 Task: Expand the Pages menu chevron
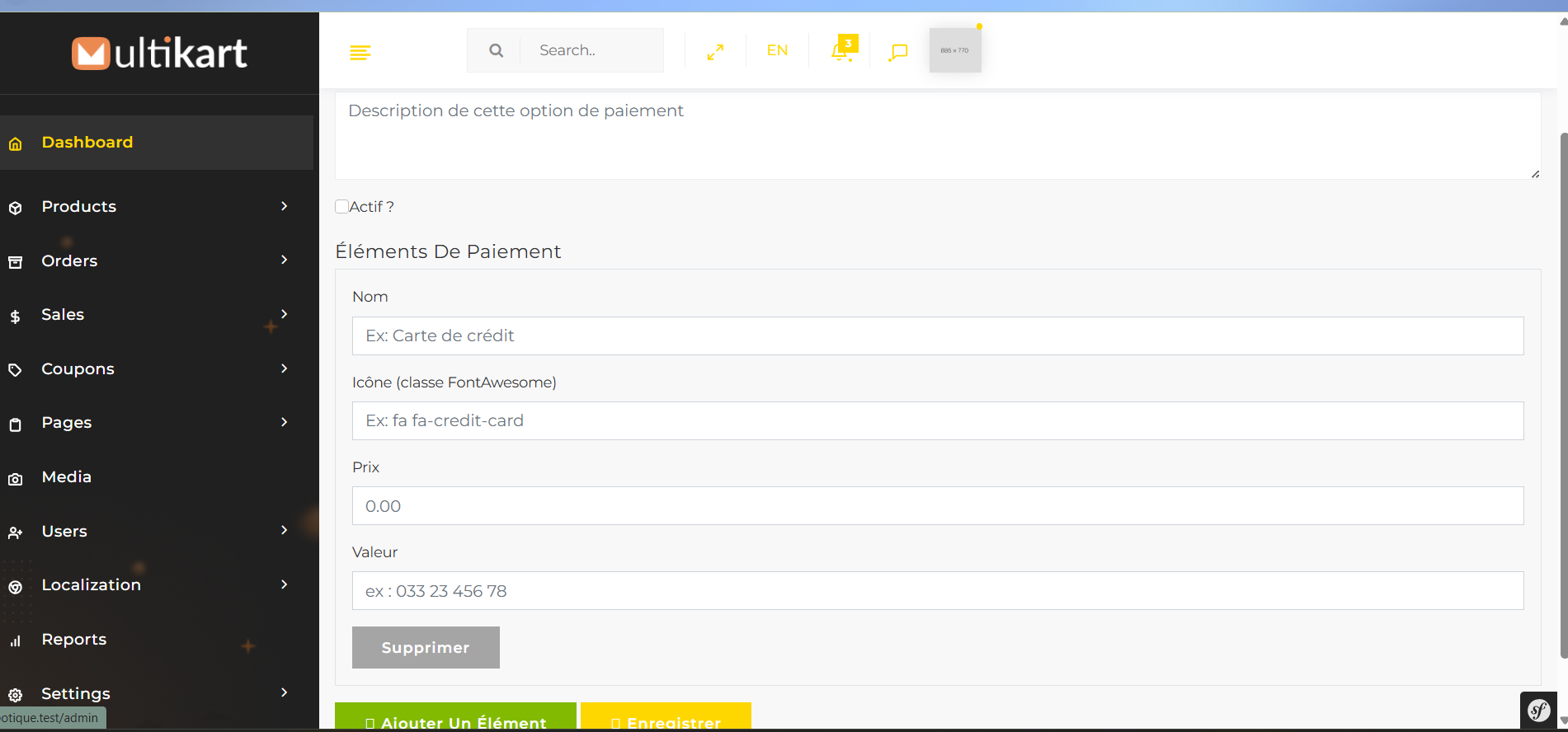point(284,422)
